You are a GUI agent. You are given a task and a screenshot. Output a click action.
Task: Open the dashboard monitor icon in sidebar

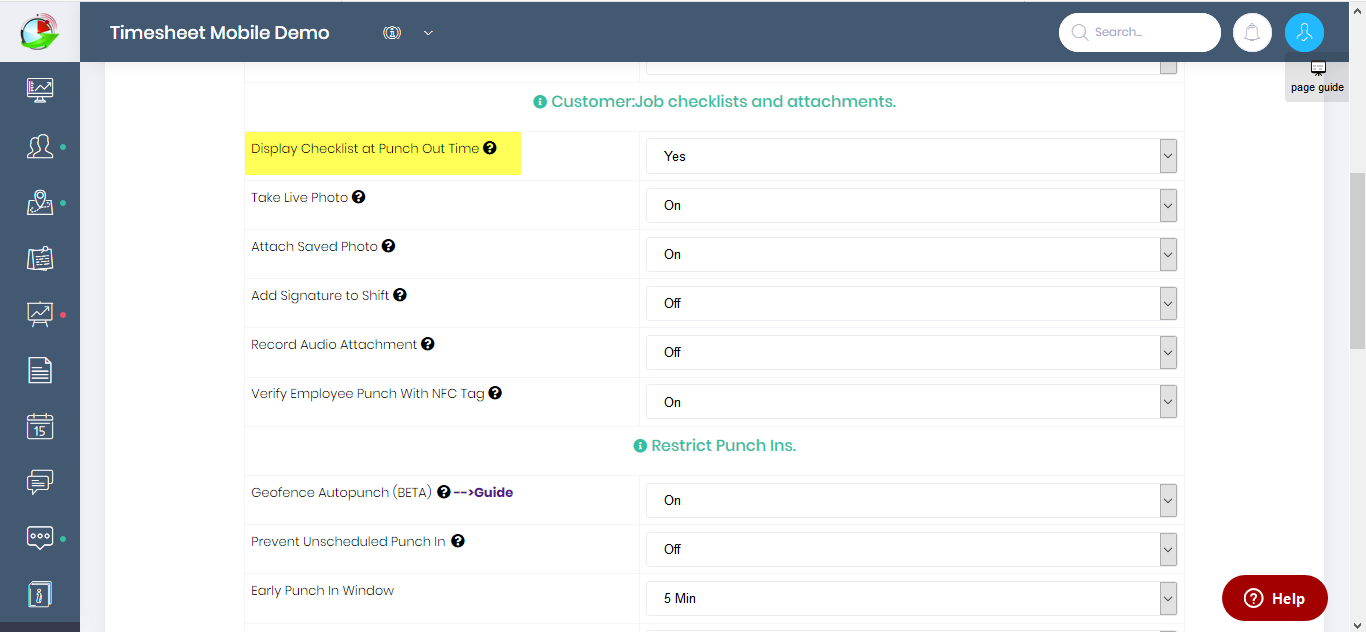tap(40, 90)
